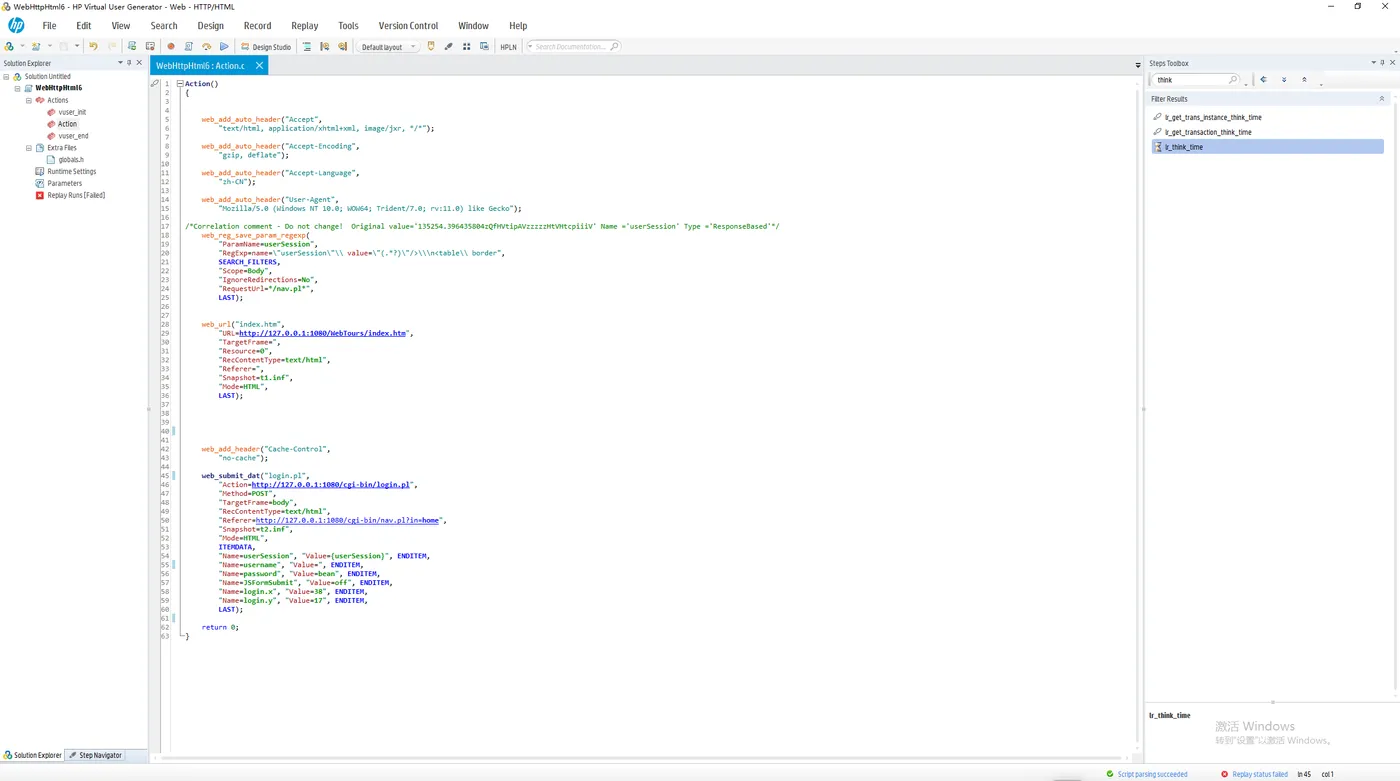Collapse the Filter Results section
Image resolution: width=1400 pixels, height=781 pixels.
pos(1382,99)
